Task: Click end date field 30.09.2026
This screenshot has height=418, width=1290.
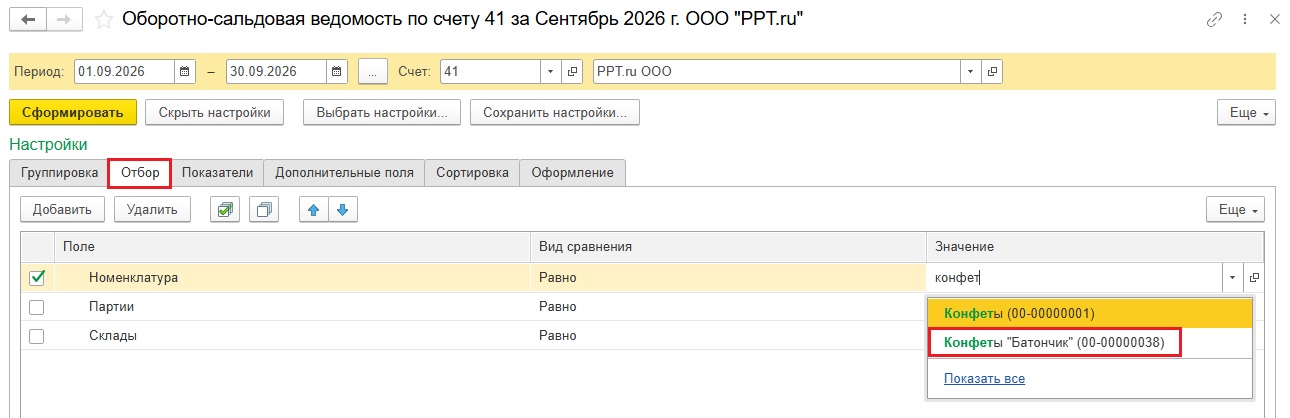Action: [276, 72]
